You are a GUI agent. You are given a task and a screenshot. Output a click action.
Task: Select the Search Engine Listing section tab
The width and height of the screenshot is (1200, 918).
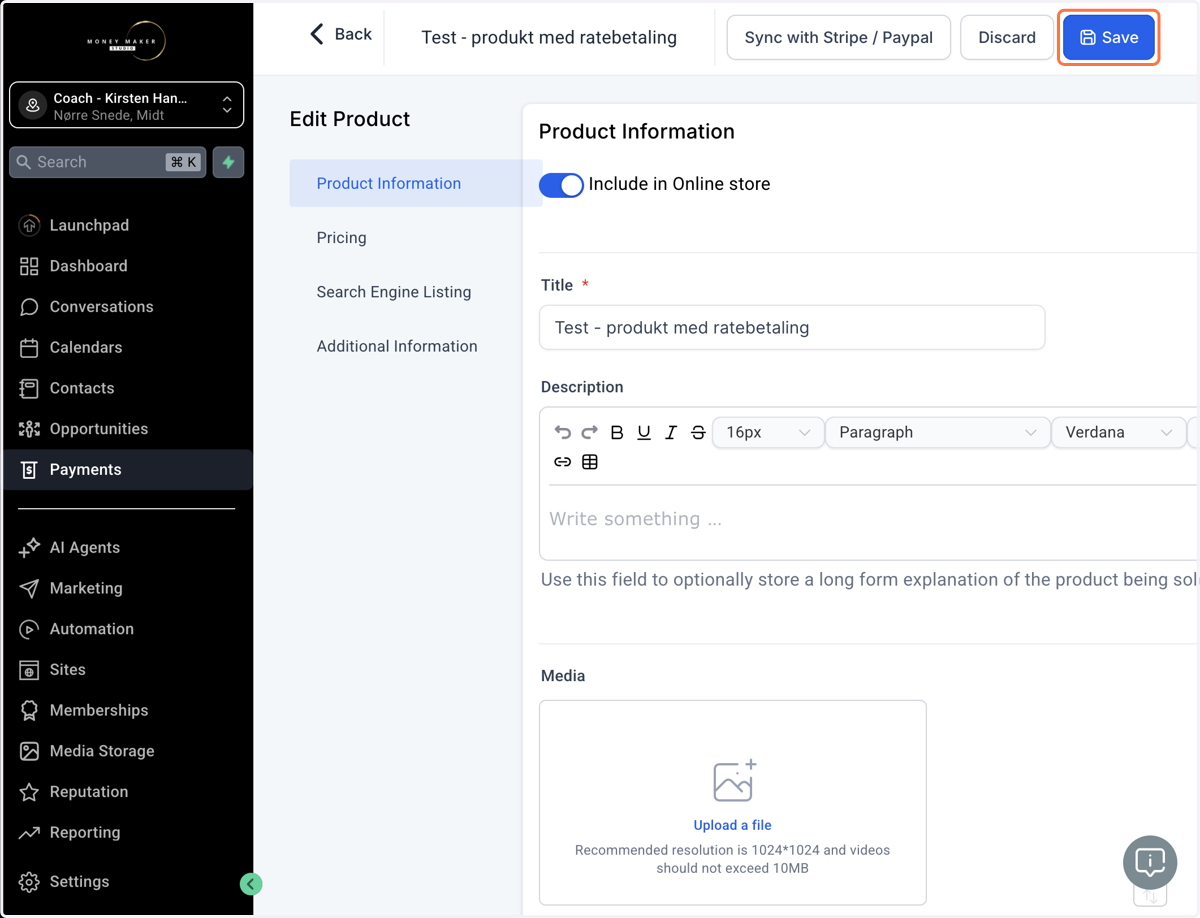click(394, 292)
